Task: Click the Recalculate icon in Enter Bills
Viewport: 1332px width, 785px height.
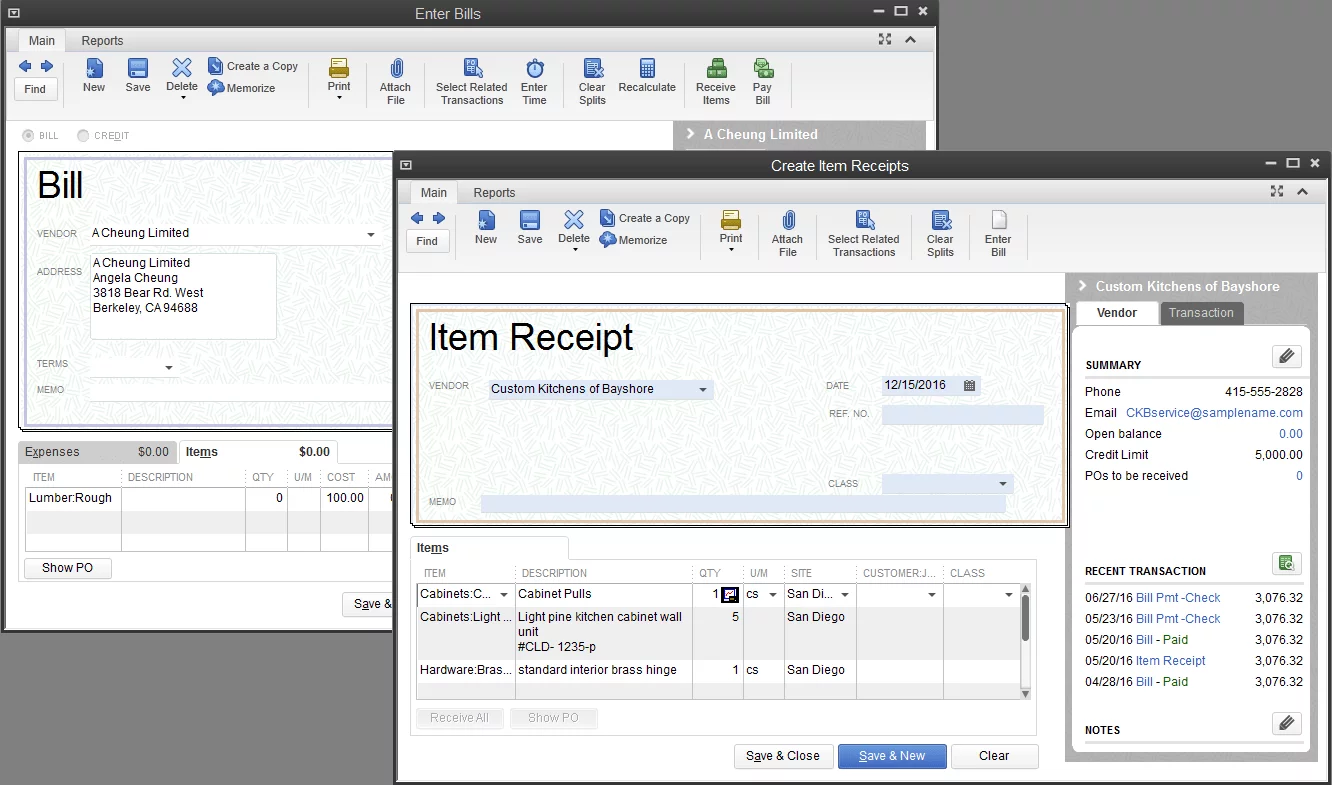Action: pyautogui.click(x=647, y=79)
